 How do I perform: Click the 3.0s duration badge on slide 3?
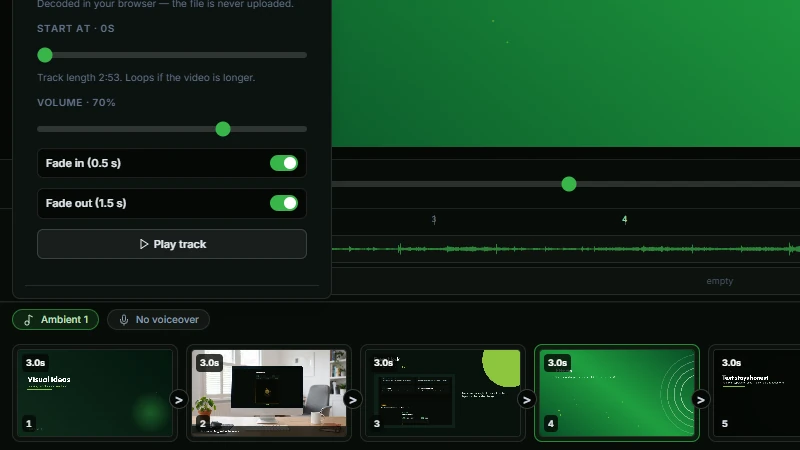(x=383, y=363)
